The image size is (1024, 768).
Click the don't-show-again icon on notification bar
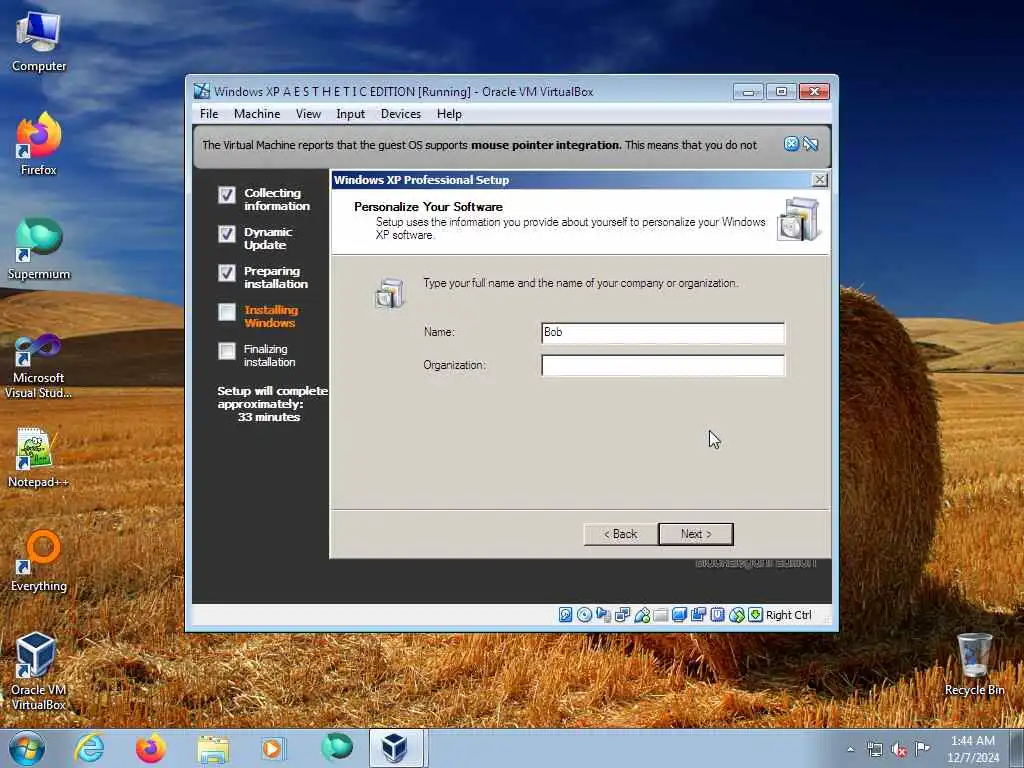(810, 144)
